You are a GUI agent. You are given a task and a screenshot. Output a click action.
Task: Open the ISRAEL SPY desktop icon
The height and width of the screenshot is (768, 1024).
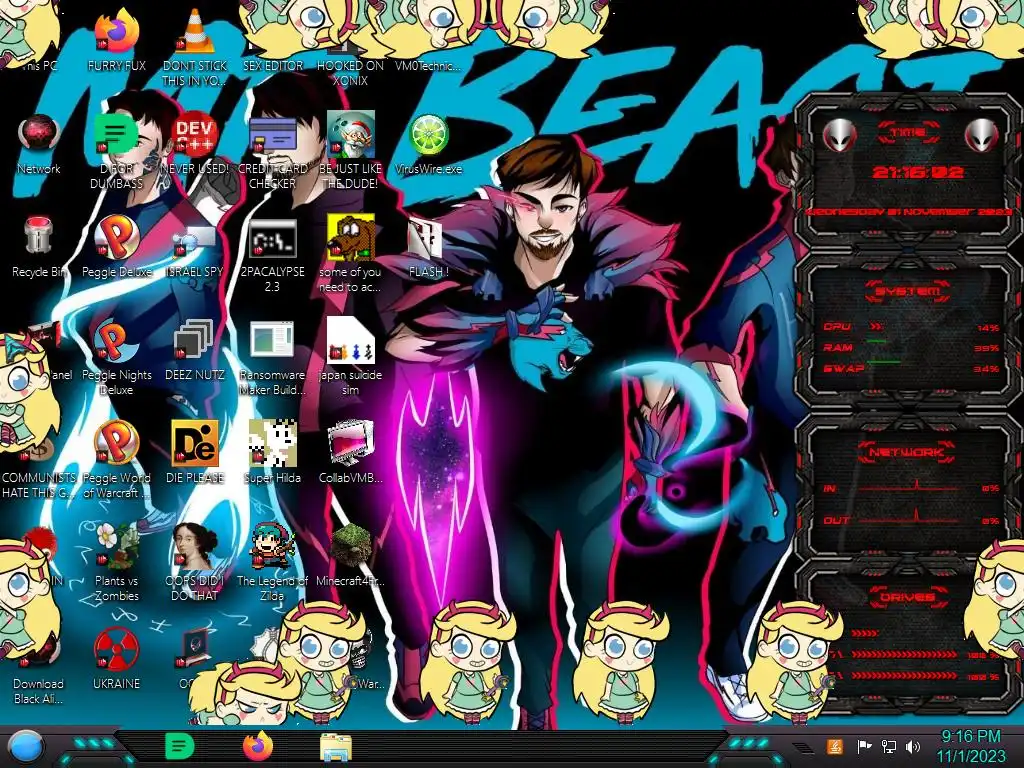coord(195,240)
